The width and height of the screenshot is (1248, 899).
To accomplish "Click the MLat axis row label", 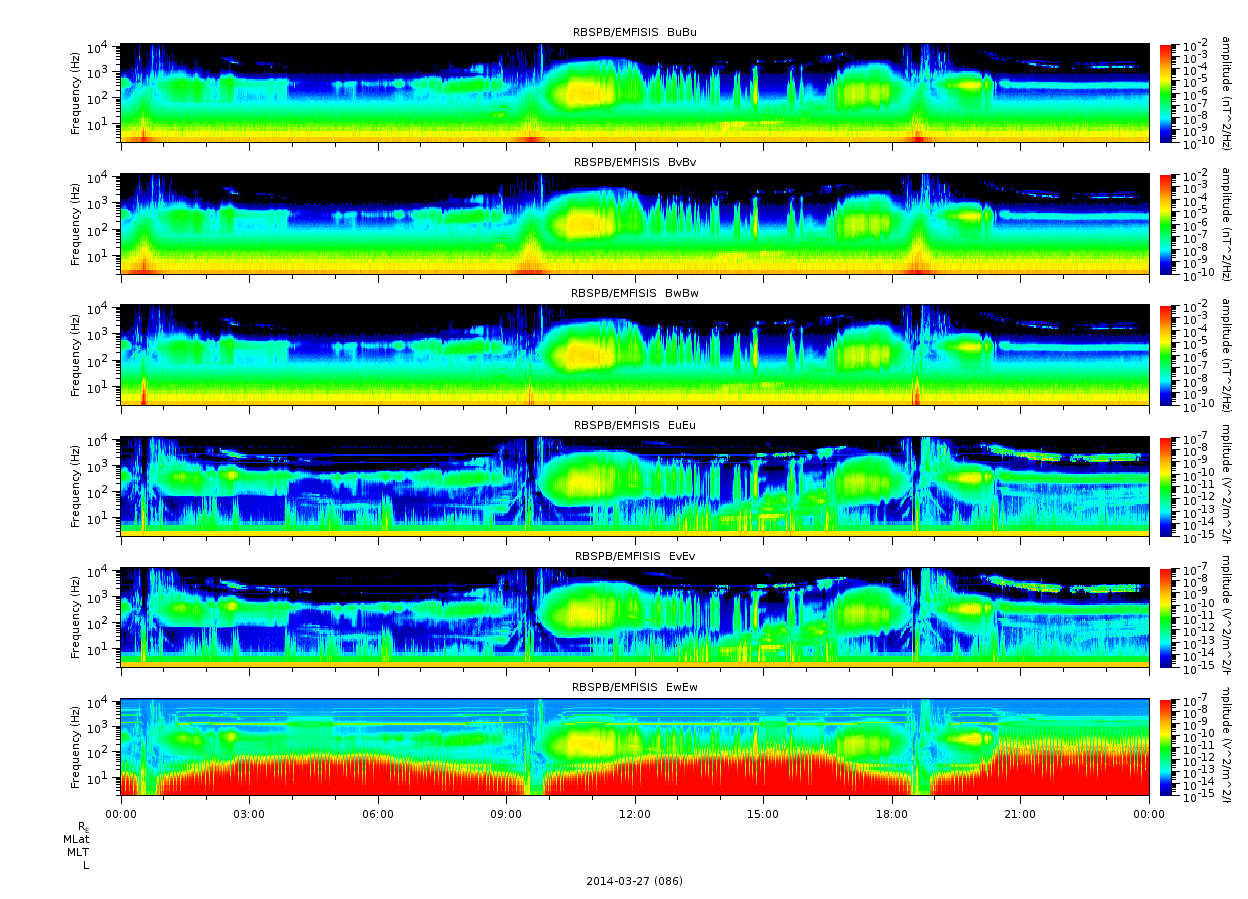I will click(76, 839).
